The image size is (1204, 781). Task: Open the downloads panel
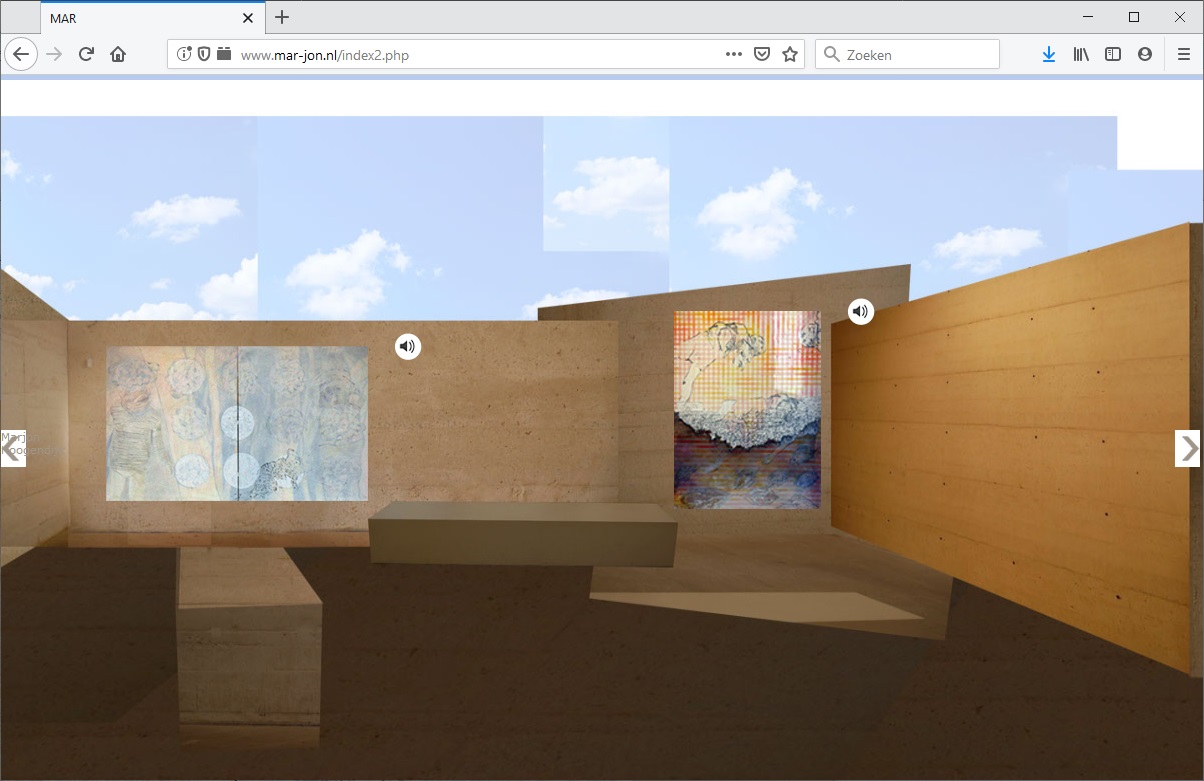tap(1048, 55)
